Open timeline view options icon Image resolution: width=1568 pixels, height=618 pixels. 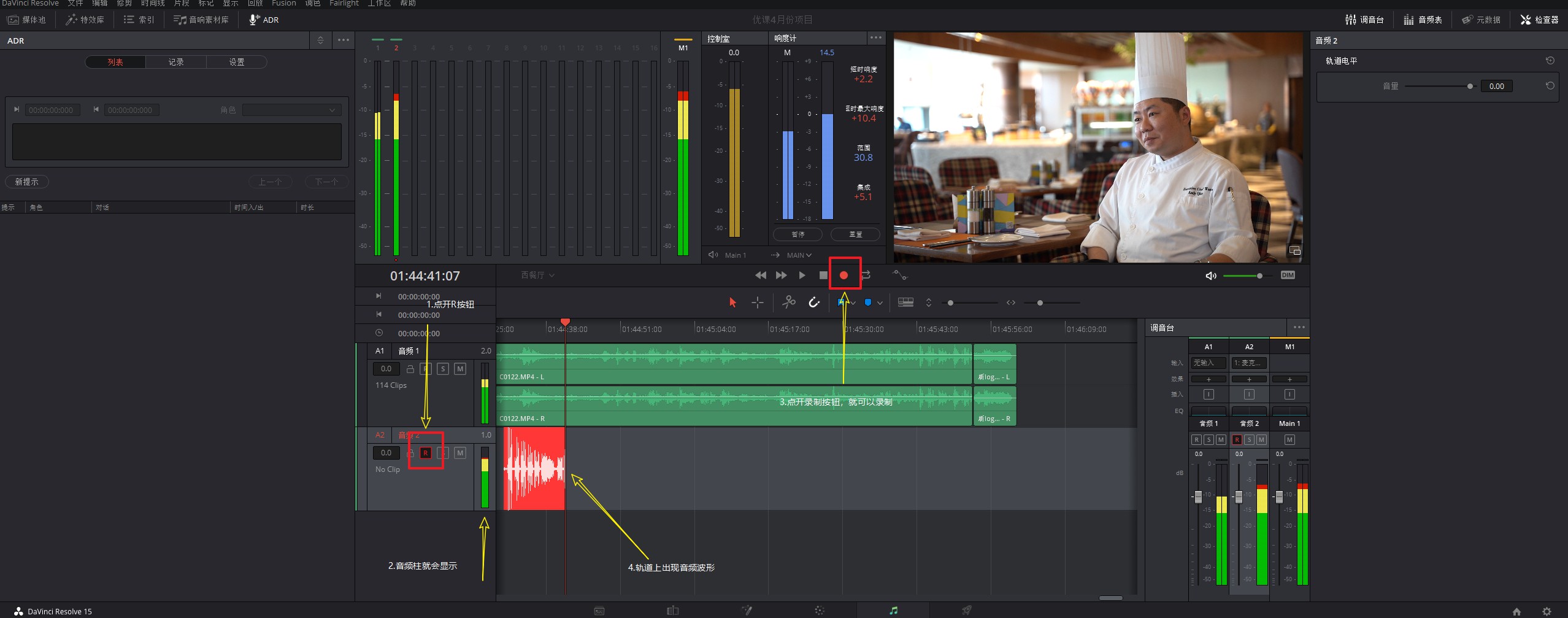click(905, 302)
